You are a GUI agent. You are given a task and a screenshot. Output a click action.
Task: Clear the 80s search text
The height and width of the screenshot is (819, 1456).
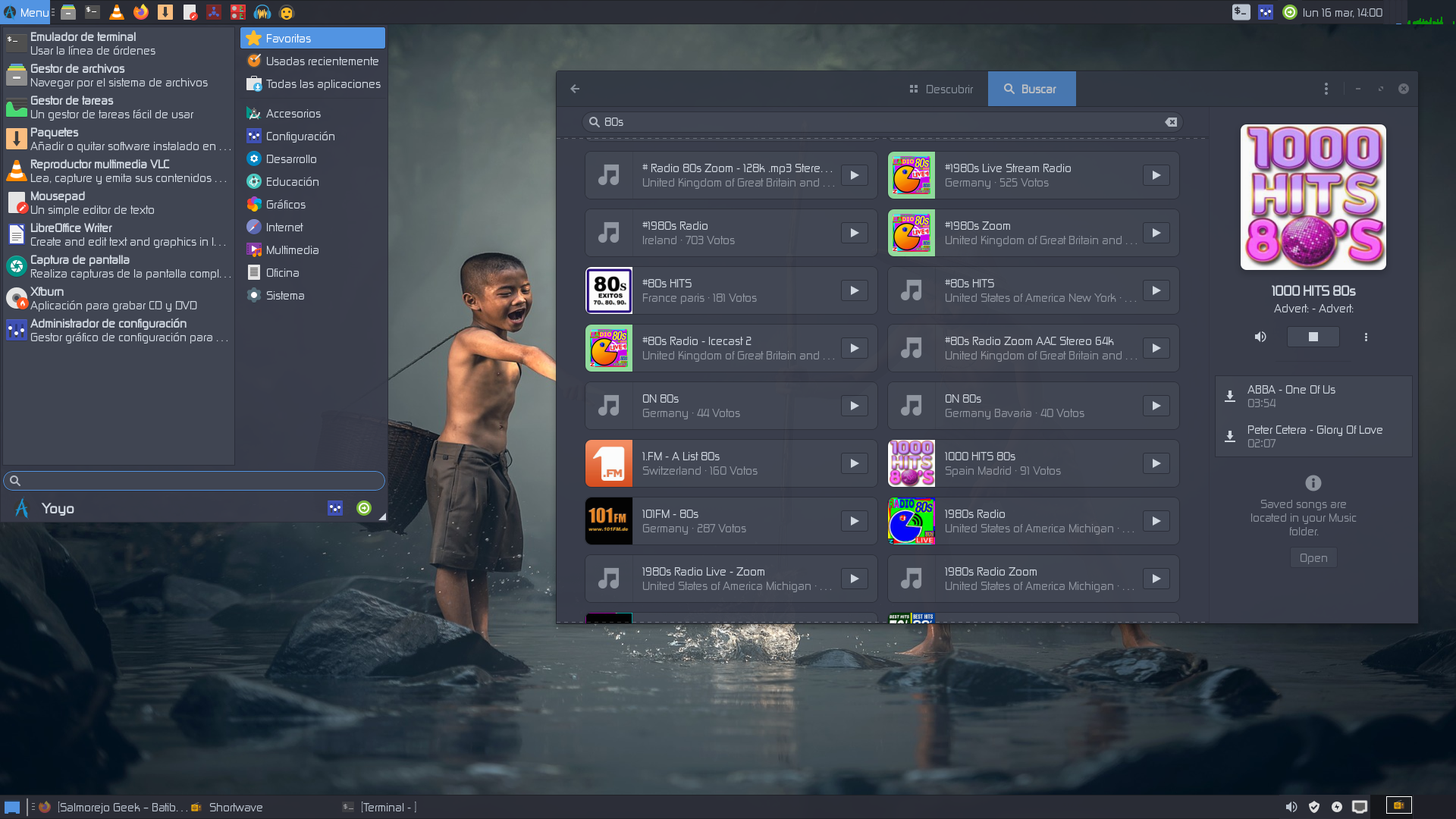(1171, 122)
